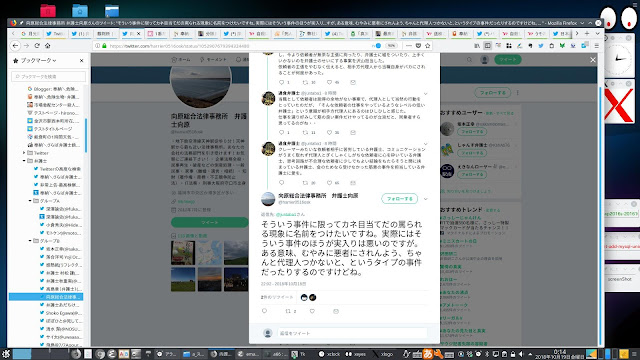
Task: Open tweet options chevron beside follow button
Action: (x=425, y=199)
